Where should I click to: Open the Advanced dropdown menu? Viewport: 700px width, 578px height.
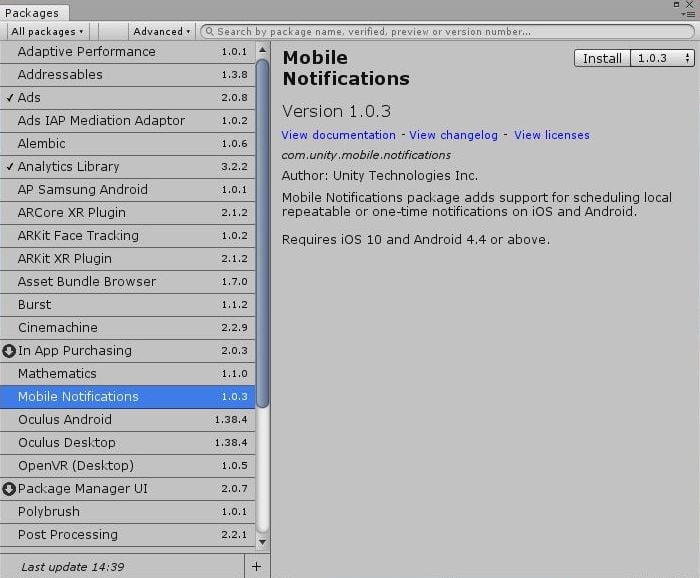[x=162, y=32]
